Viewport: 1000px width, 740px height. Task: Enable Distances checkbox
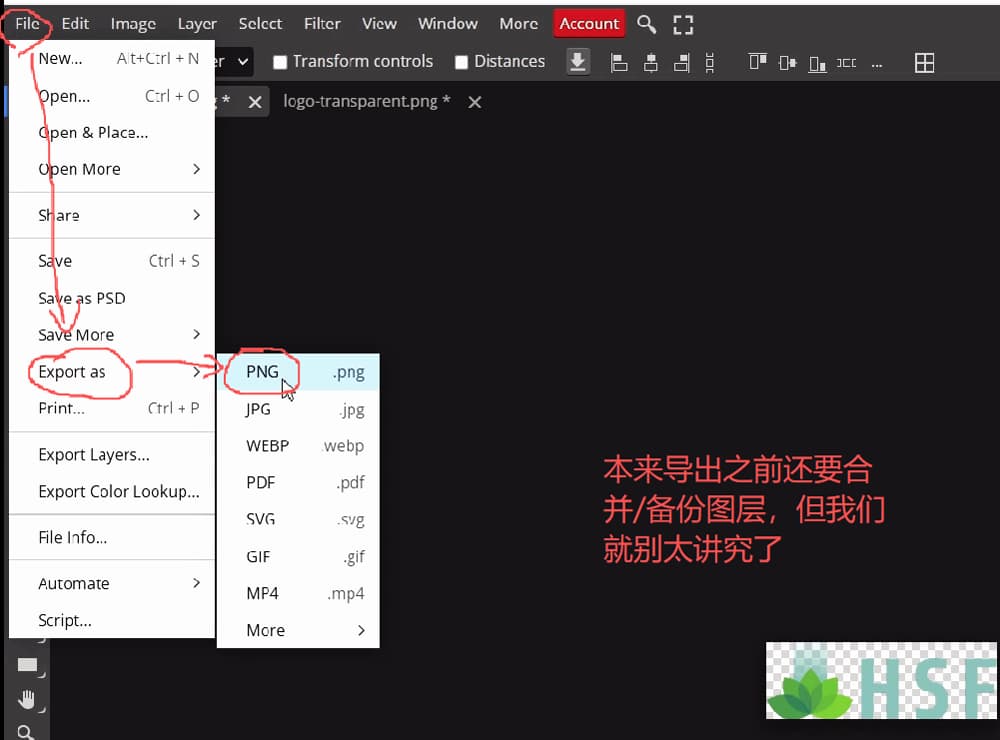[x=461, y=62]
